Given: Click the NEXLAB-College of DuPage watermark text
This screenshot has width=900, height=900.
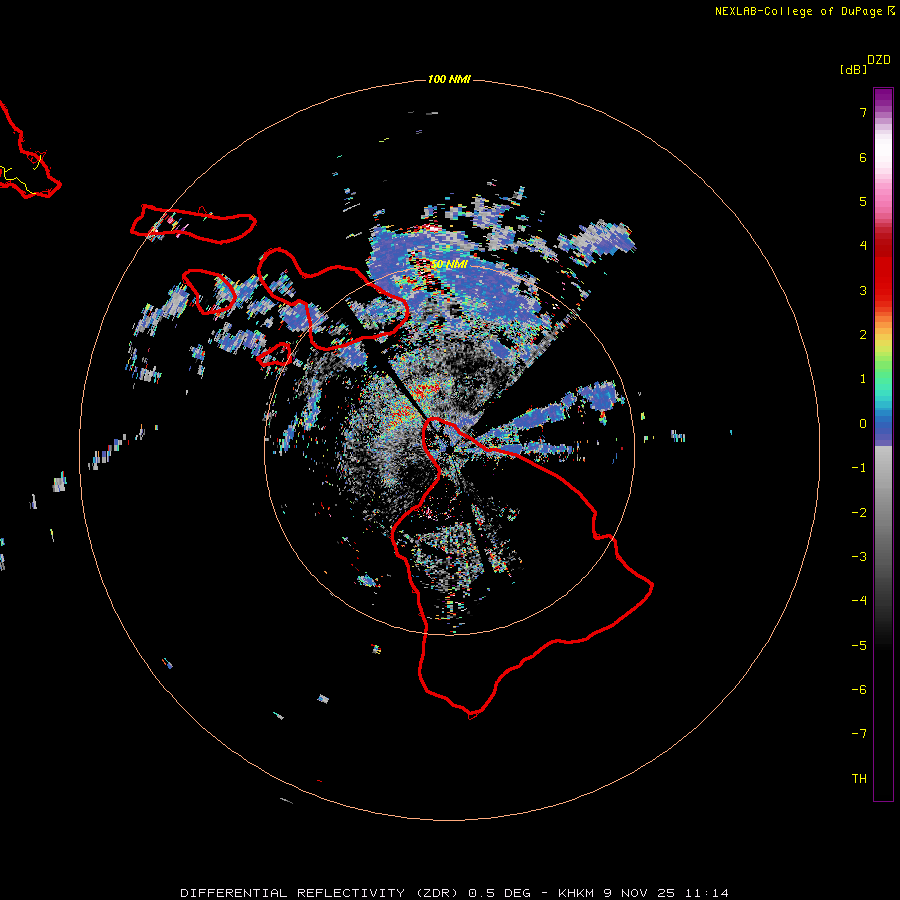Looking at the screenshot, I should 800,11.
